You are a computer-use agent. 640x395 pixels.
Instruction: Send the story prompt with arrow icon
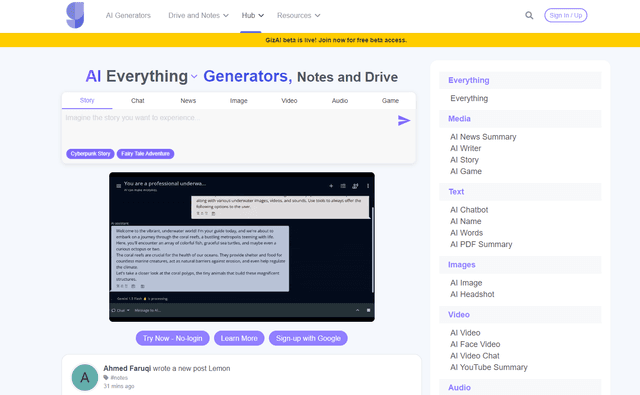(x=404, y=120)
